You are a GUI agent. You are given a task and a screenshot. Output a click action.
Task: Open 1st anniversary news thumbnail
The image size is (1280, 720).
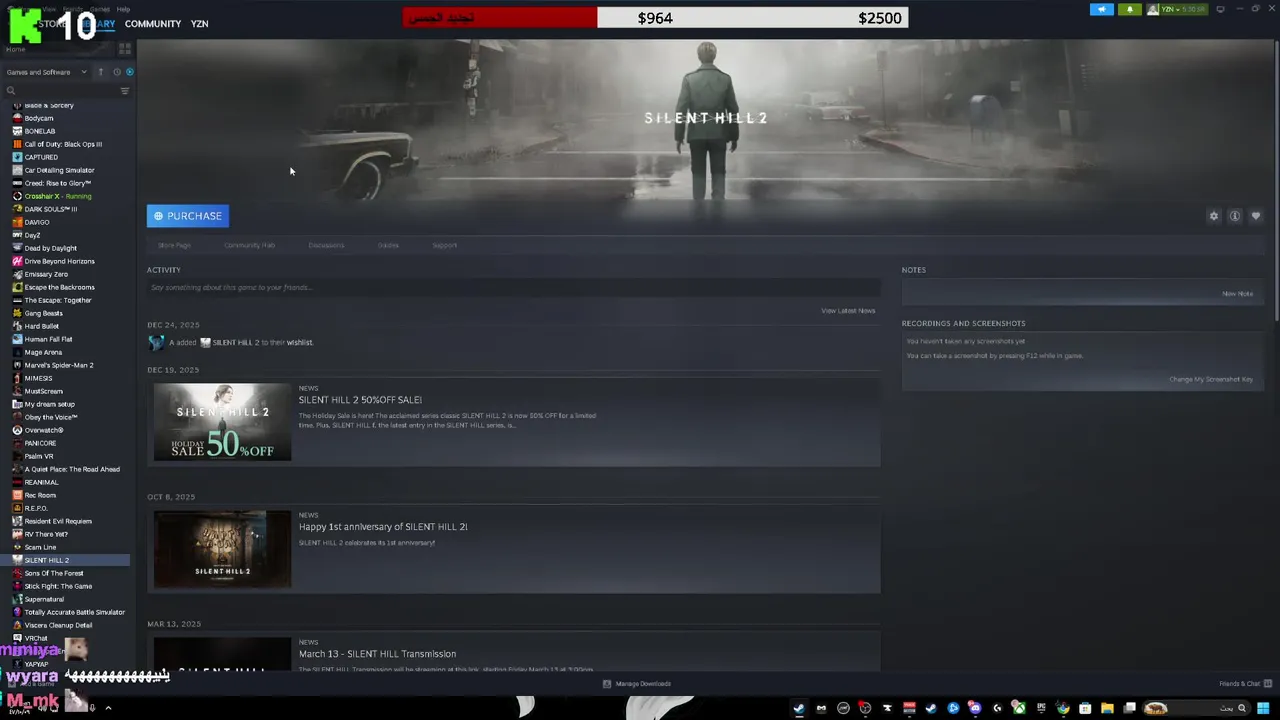(222, 549)
